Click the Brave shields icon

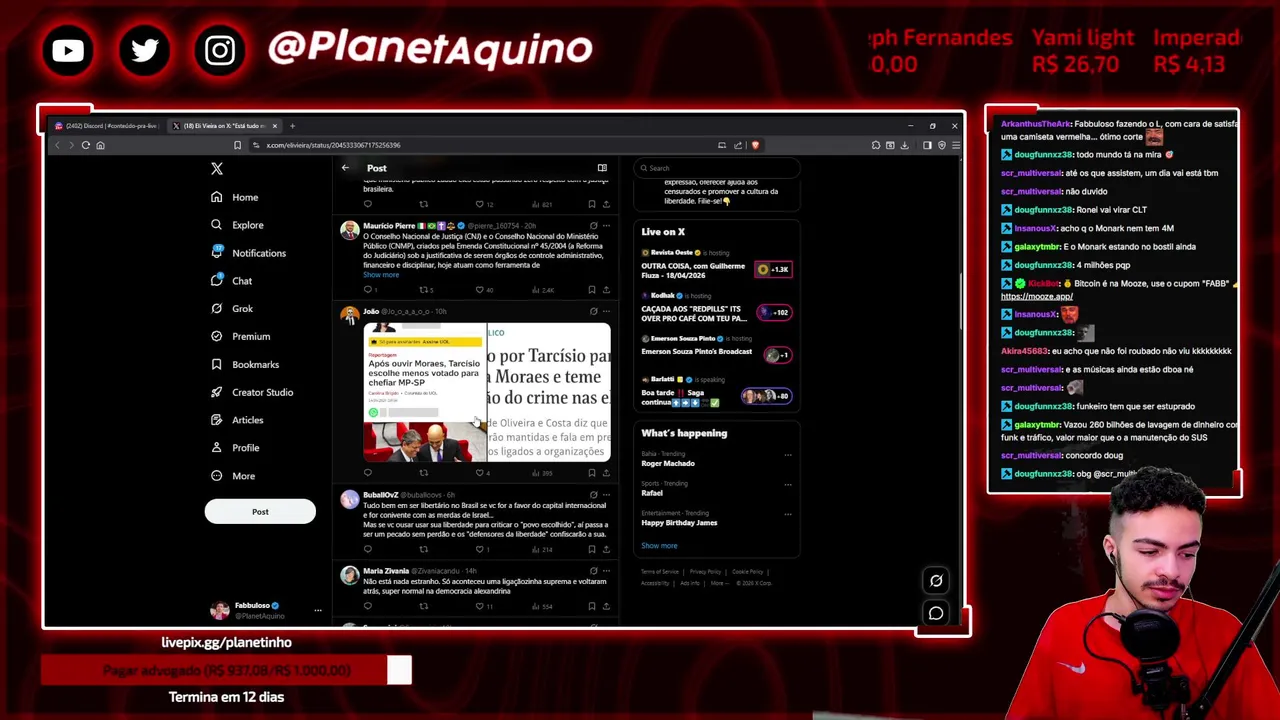point(755,145)
